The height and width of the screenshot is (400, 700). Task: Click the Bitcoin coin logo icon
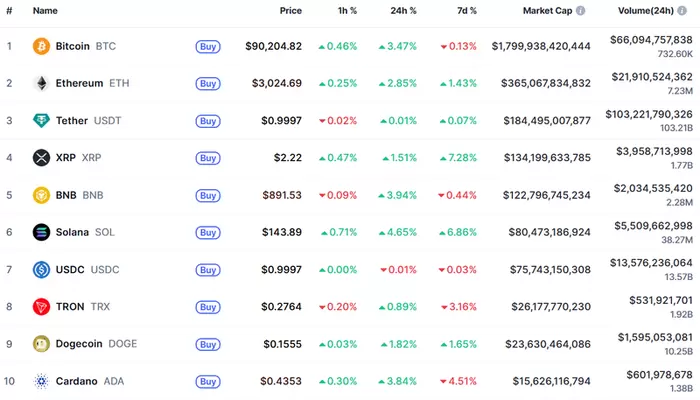(41, 46)
